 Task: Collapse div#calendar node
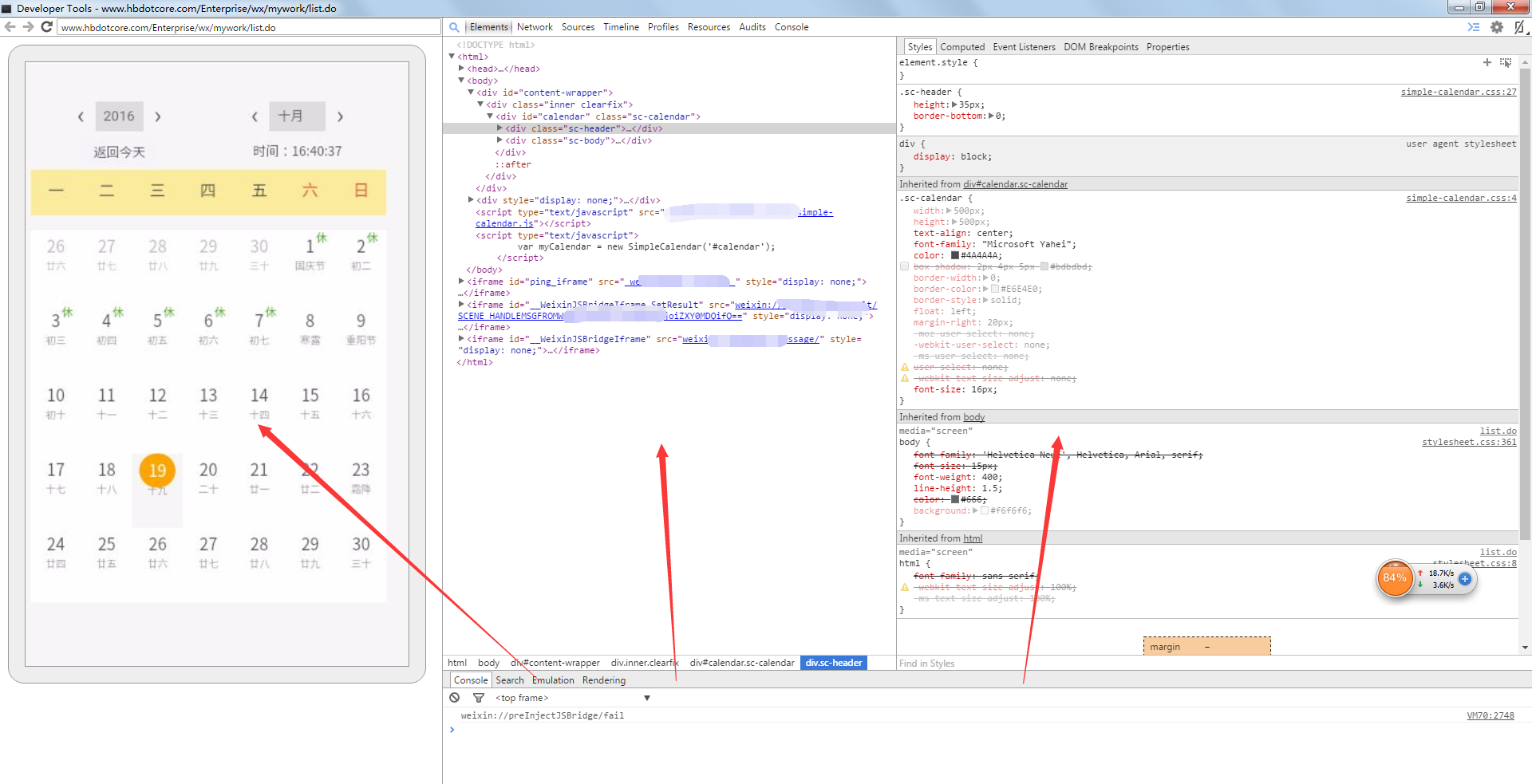pos(490,116)
